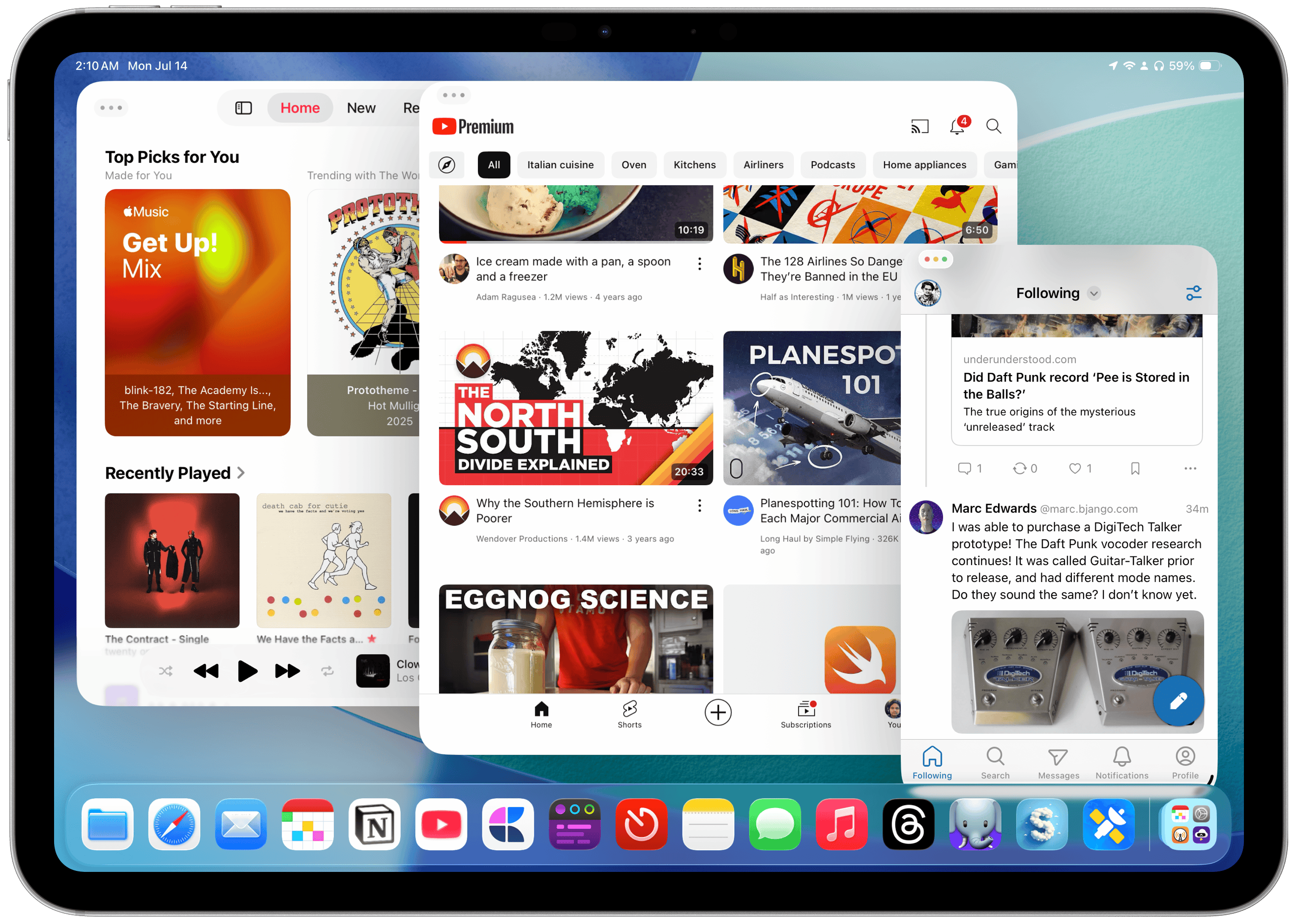Open the YouTube explore compass icon
1298x924 pixels.
pos(447,165)
